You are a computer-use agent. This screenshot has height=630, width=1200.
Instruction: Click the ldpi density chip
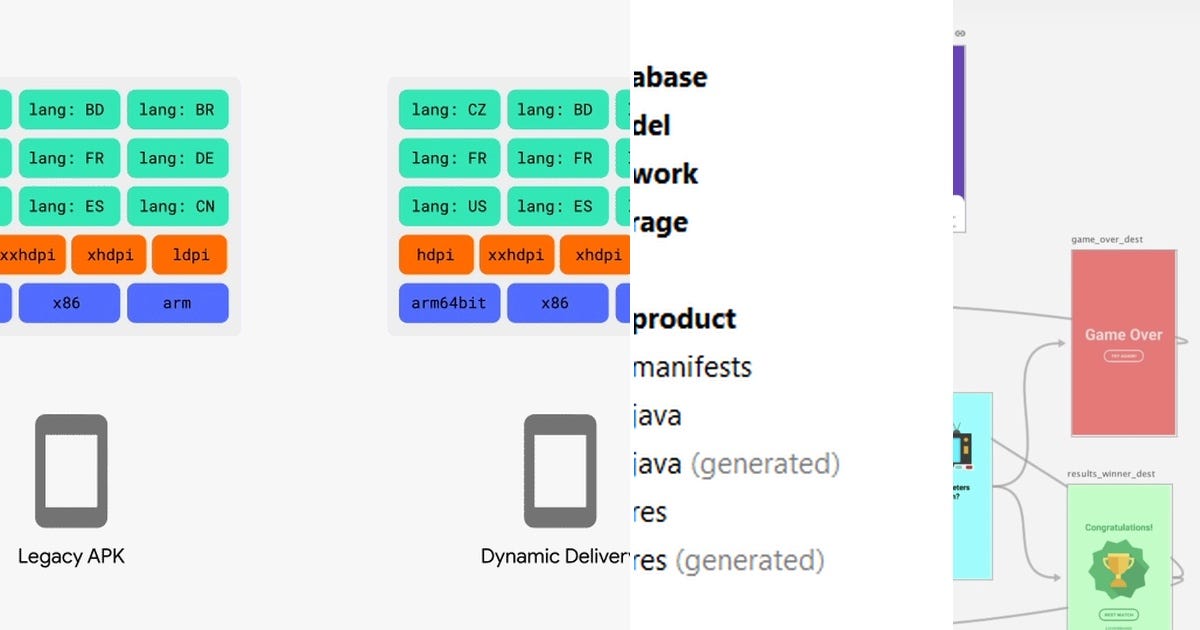(190, 255)
